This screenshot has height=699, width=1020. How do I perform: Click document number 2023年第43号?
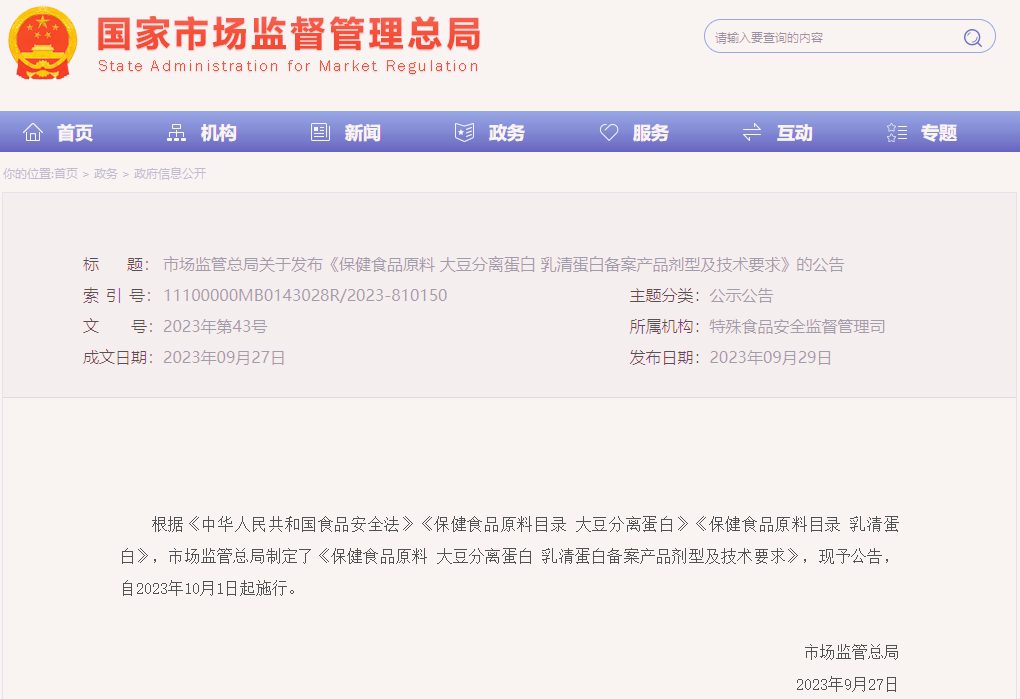point(215,326)
